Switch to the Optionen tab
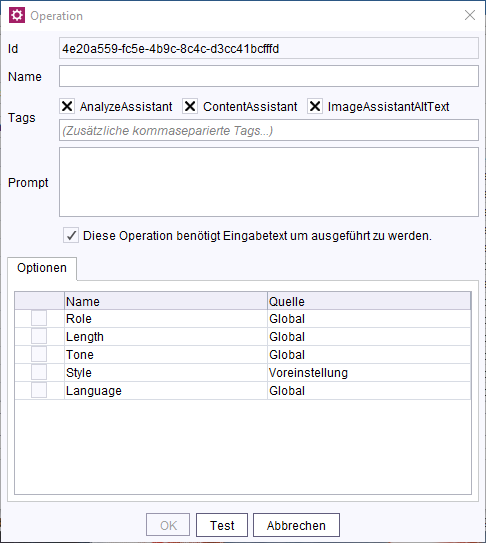Viewport: 486px width, 543px height. point(42,268)
